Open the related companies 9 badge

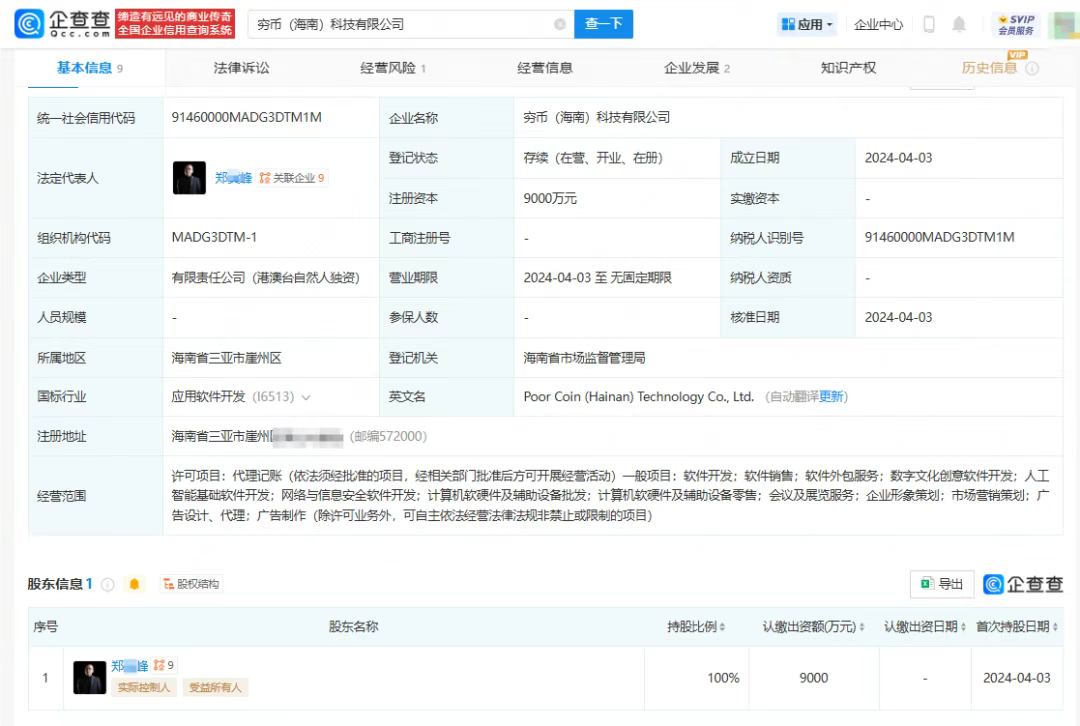coord(292,178)
